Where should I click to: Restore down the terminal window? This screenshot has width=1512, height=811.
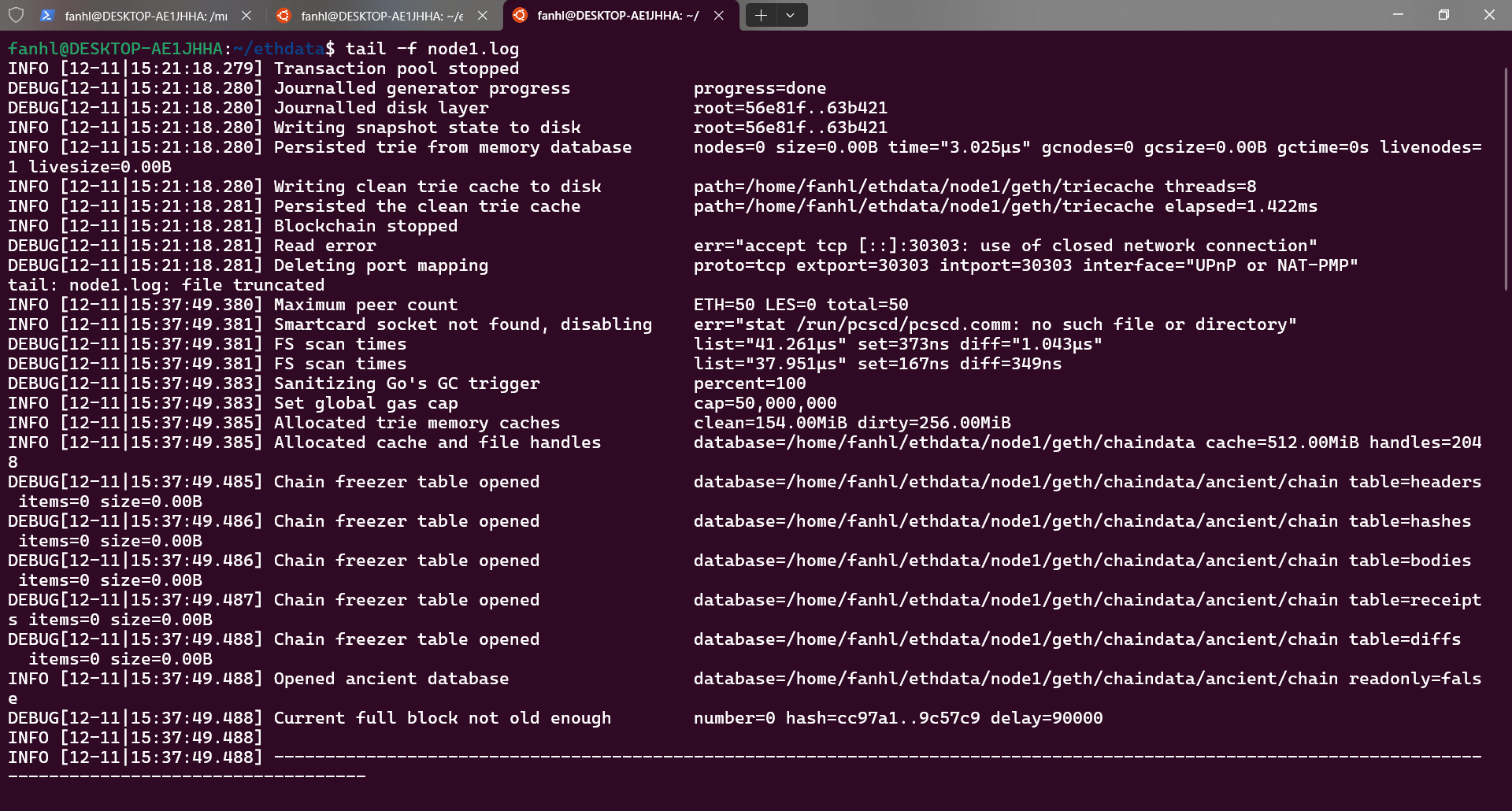click(x=1443, y=15)
